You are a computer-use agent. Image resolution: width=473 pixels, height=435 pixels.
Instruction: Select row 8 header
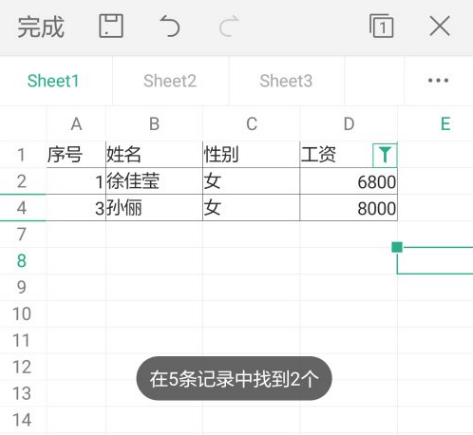pyautogui.click(x=22, y=261)
